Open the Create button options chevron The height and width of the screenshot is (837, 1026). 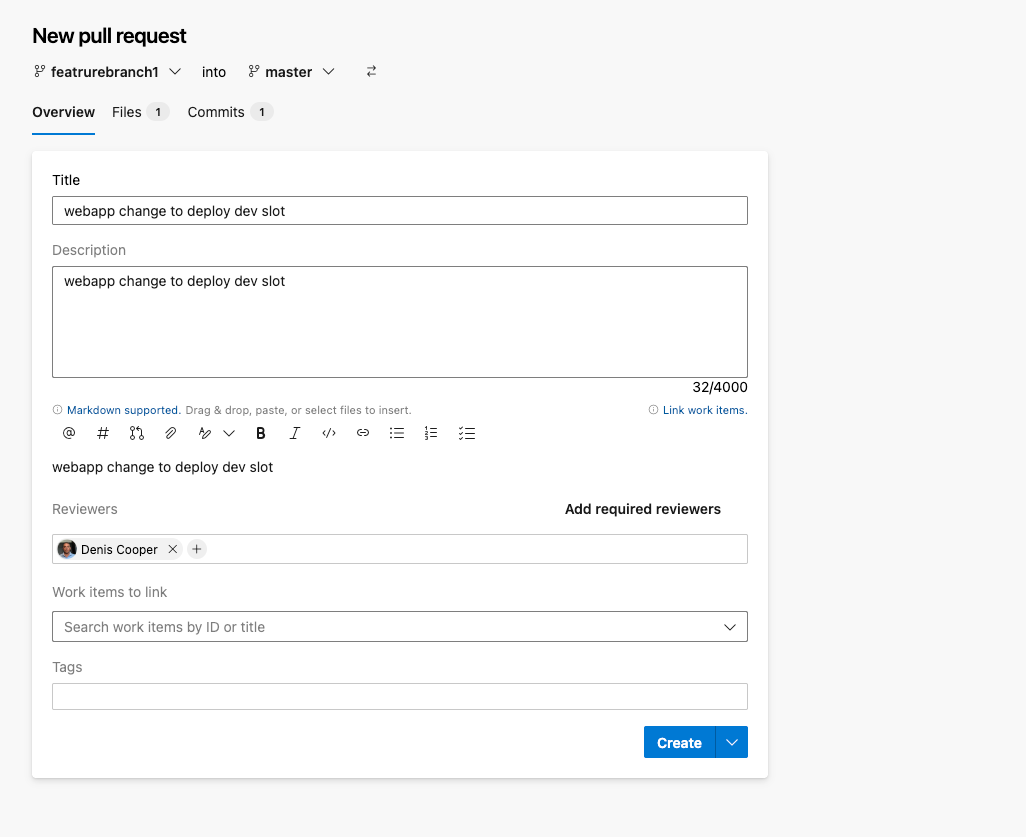[x=732, y=742]
